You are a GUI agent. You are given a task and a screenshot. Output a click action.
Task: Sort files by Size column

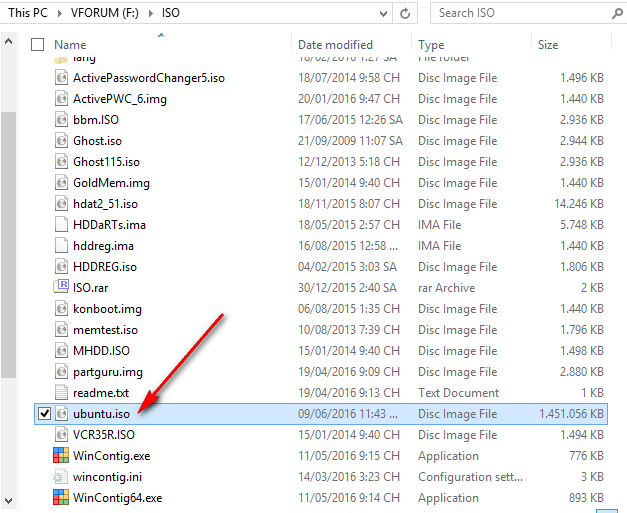[548, 45]
